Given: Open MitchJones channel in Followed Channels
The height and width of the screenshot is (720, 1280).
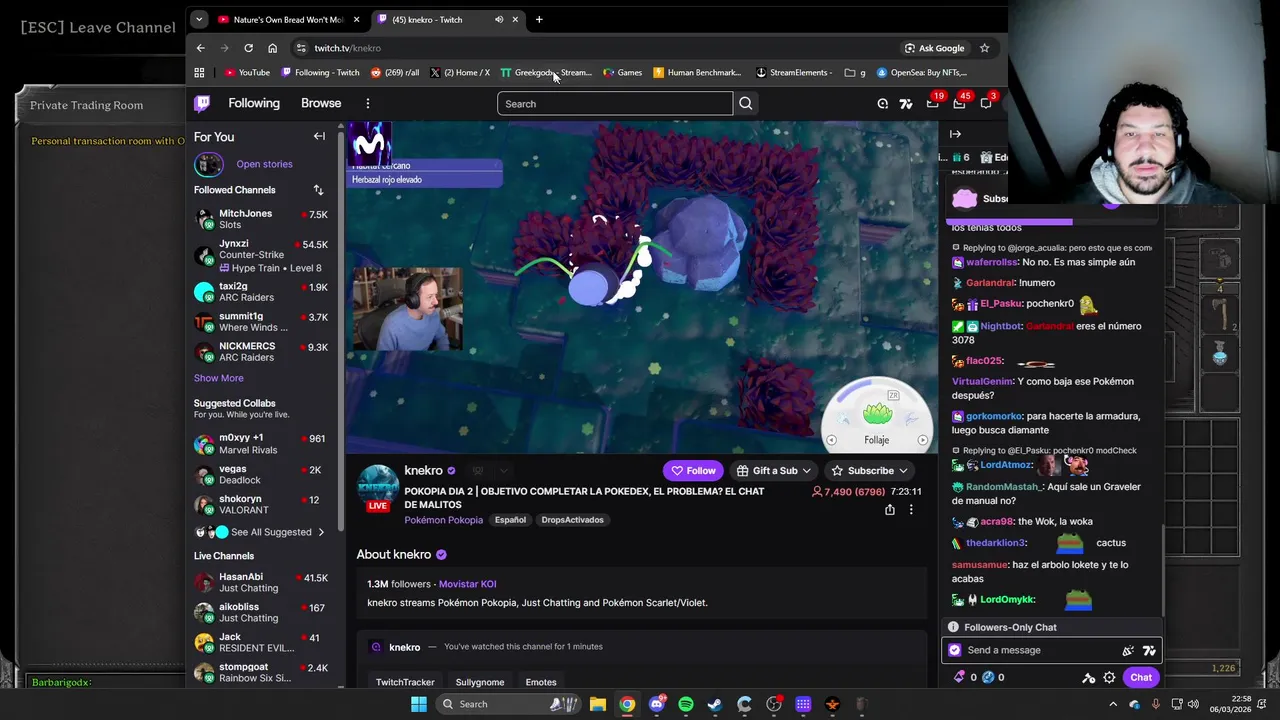Looking at the screenshot, I should point(261,219).
